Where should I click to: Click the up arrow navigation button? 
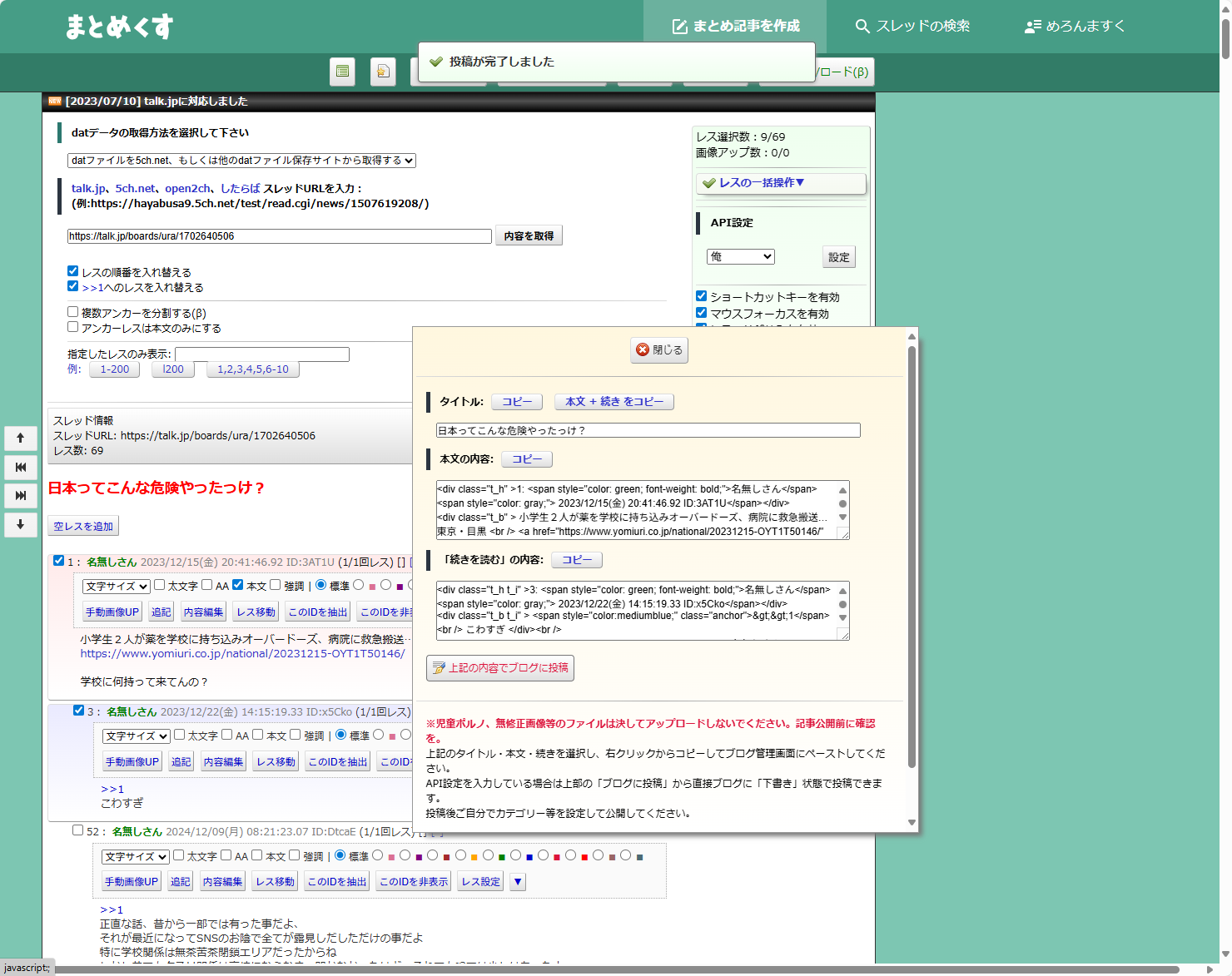coord(21,438)
